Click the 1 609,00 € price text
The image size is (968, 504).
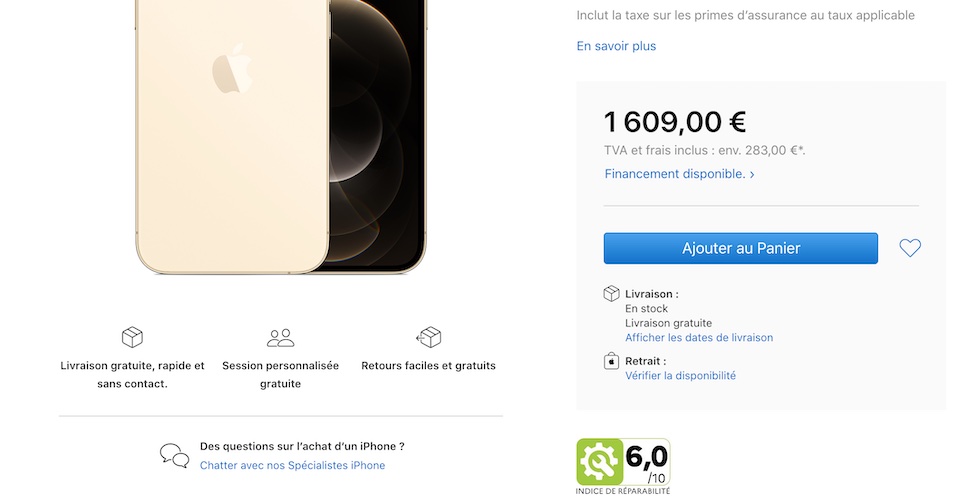pyautogui.click(x=675, y=122)
